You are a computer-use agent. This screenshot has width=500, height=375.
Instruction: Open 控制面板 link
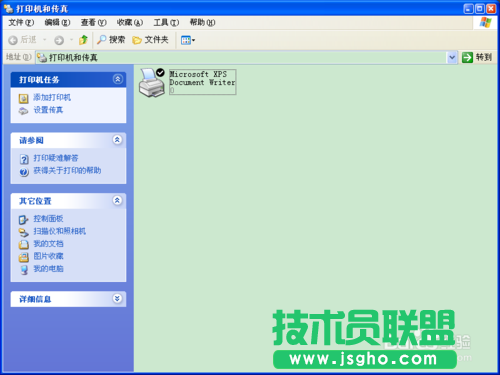48,219
